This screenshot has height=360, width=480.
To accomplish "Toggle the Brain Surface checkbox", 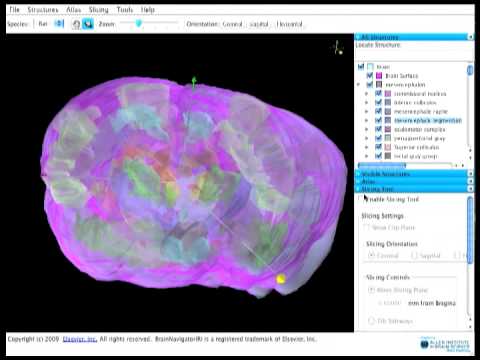I will click(x=369, y=76).
